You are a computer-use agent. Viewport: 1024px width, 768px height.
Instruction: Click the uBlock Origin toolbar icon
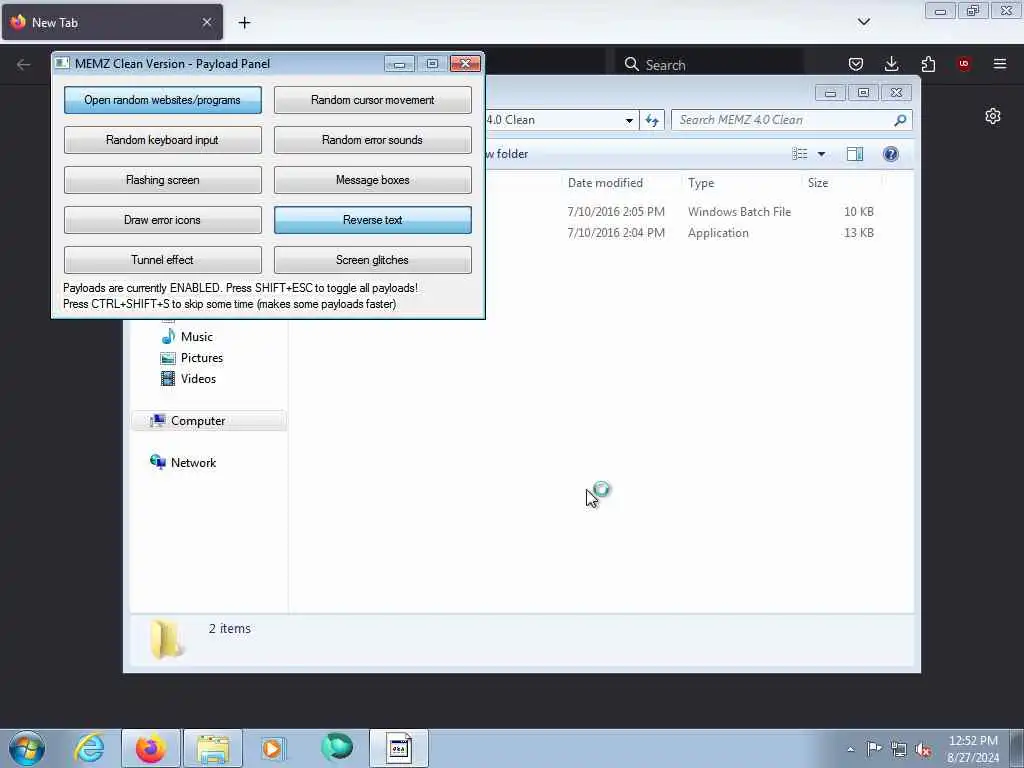(x=963, y=64)
